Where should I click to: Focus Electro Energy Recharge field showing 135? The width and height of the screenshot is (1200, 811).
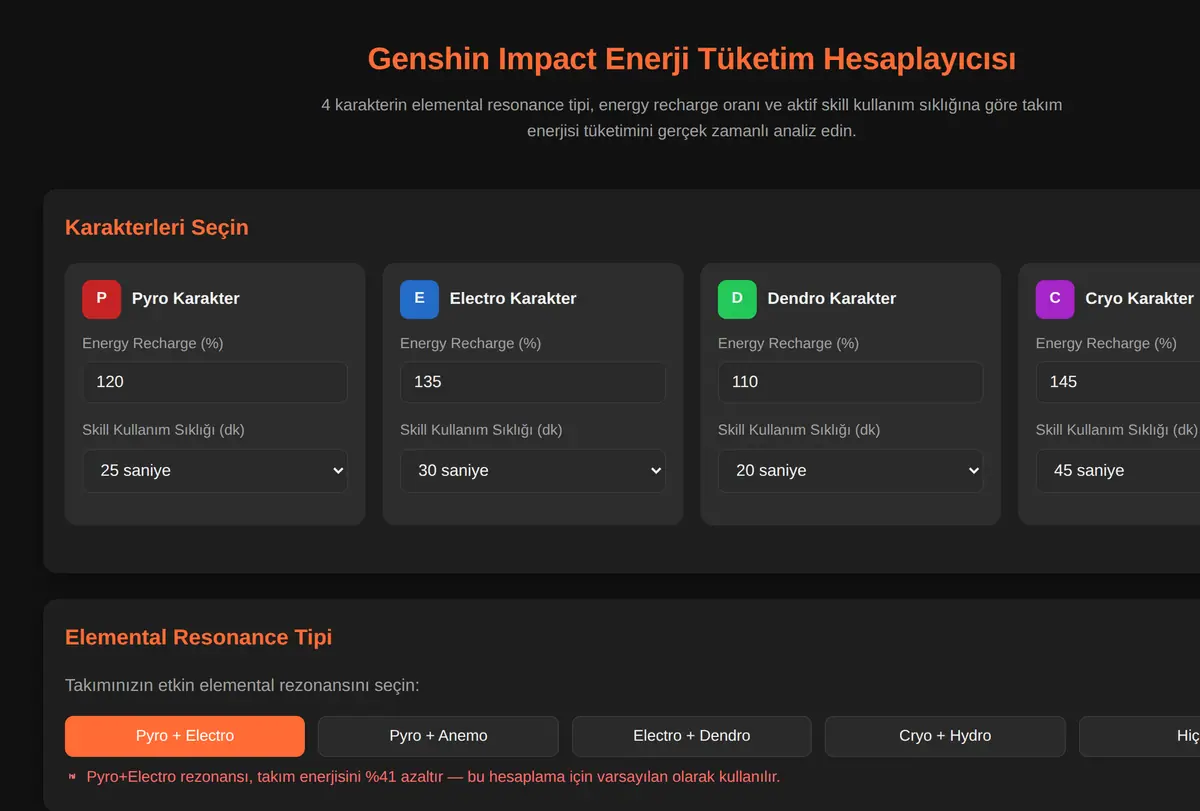(533, 382)
